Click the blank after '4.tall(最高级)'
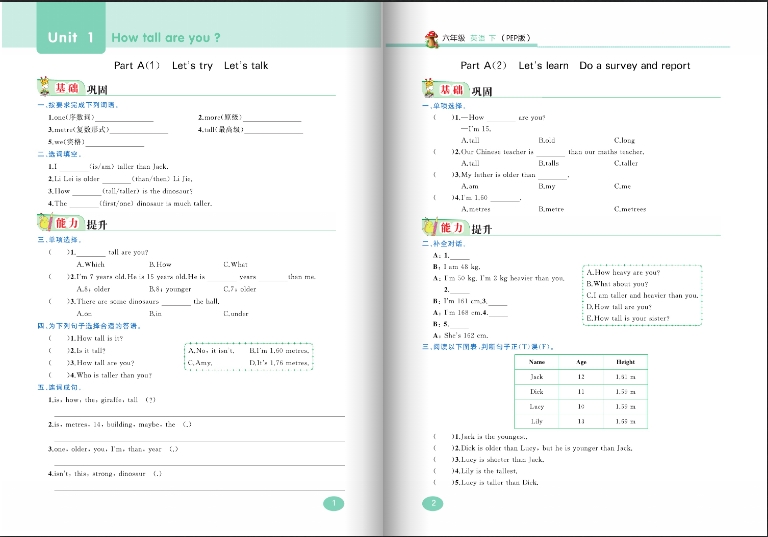This screenshot has height=537, width=768. [x=274, y=130]
